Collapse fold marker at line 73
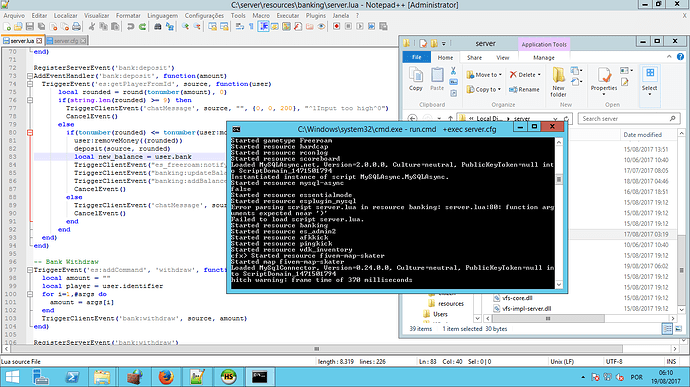690x387 pixels. 30,76
